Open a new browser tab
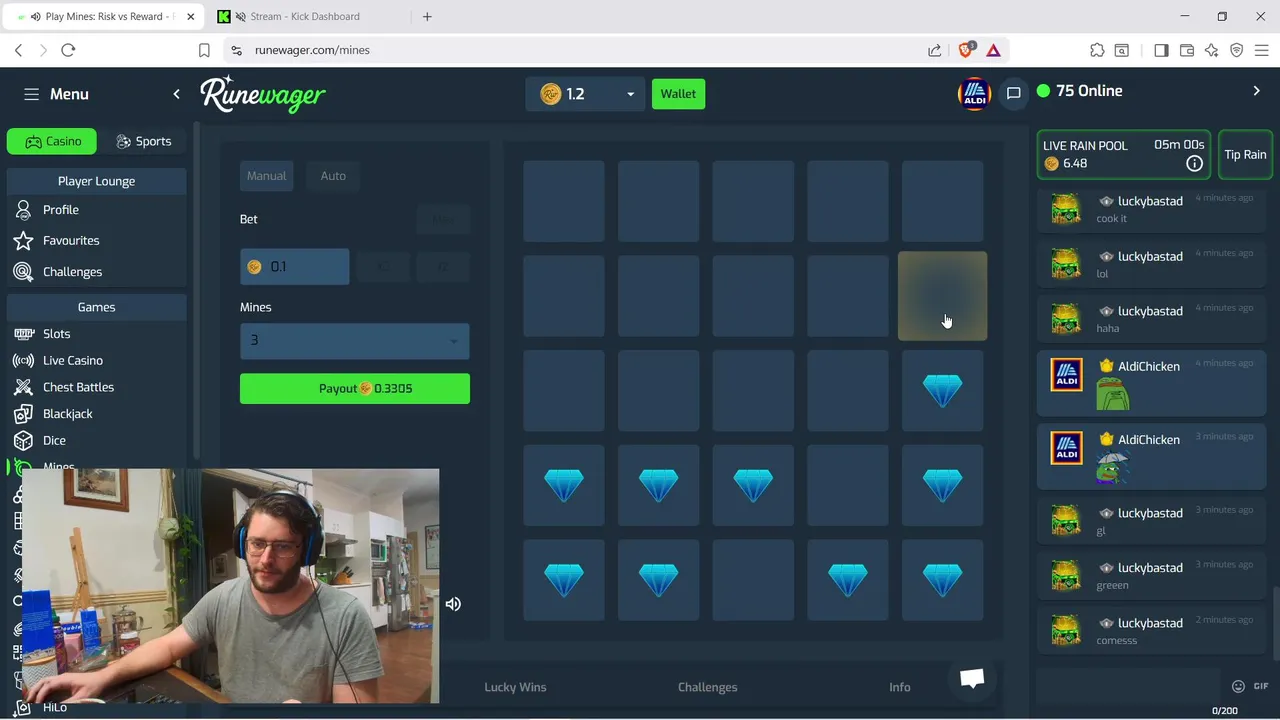The width and height of the screenshot is (1280, 720). [x=427, y=16]
